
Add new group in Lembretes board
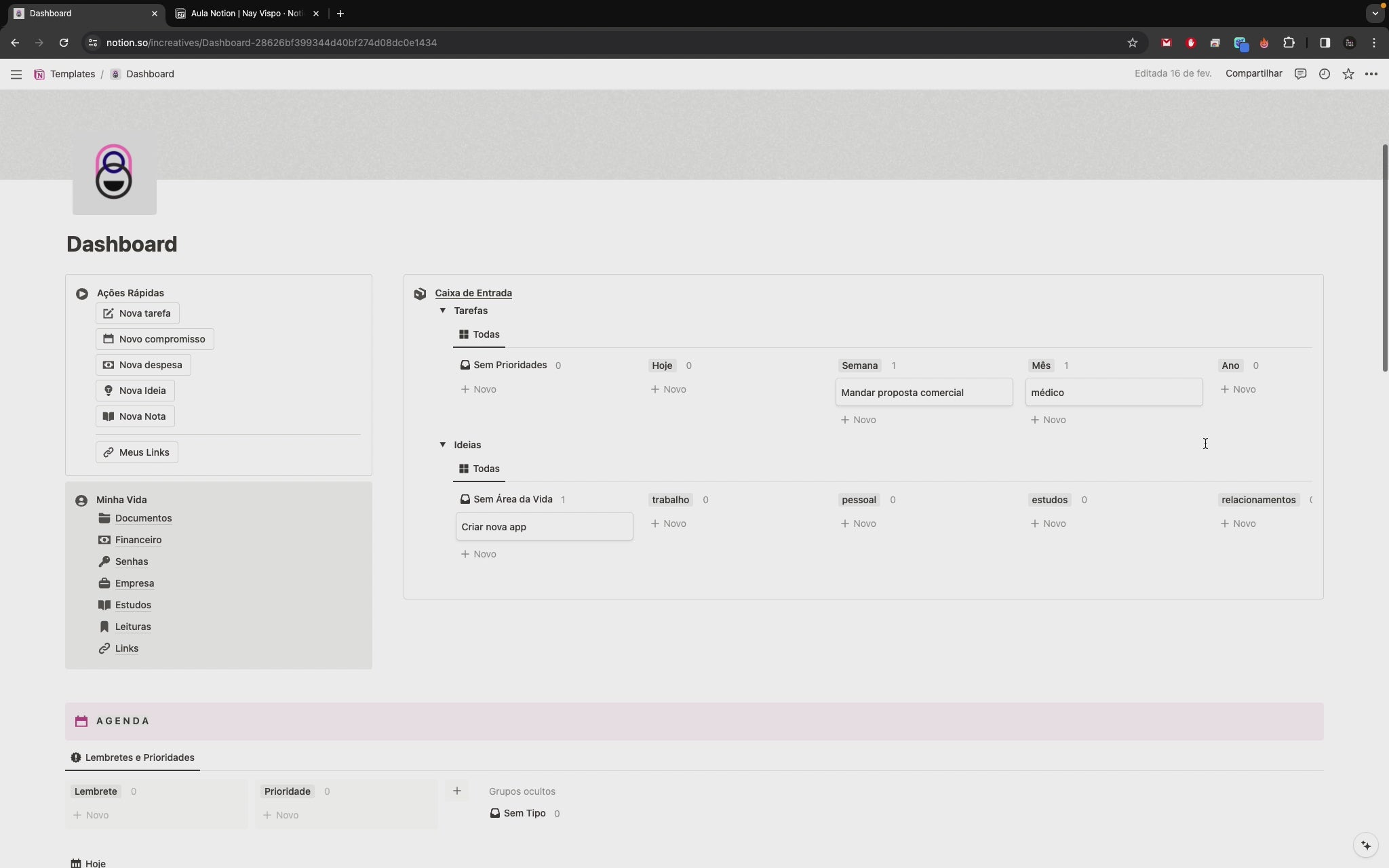click(457, 791)
